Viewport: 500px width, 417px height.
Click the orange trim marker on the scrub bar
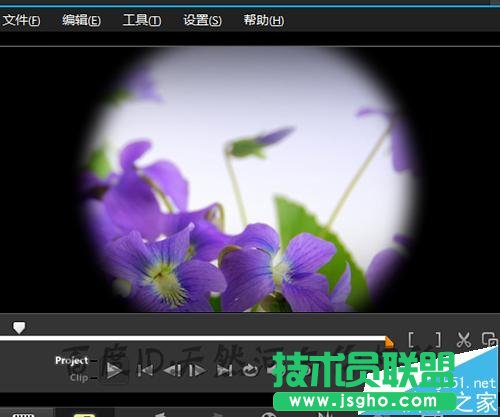[389, 342]
